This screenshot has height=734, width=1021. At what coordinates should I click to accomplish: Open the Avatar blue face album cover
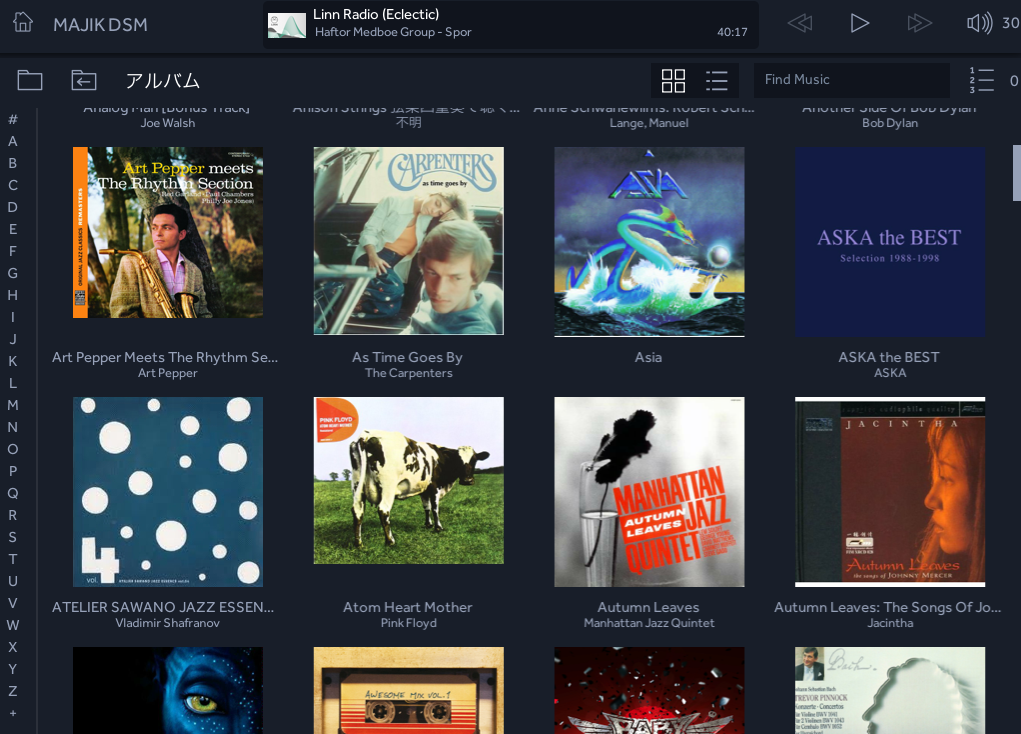168,690
